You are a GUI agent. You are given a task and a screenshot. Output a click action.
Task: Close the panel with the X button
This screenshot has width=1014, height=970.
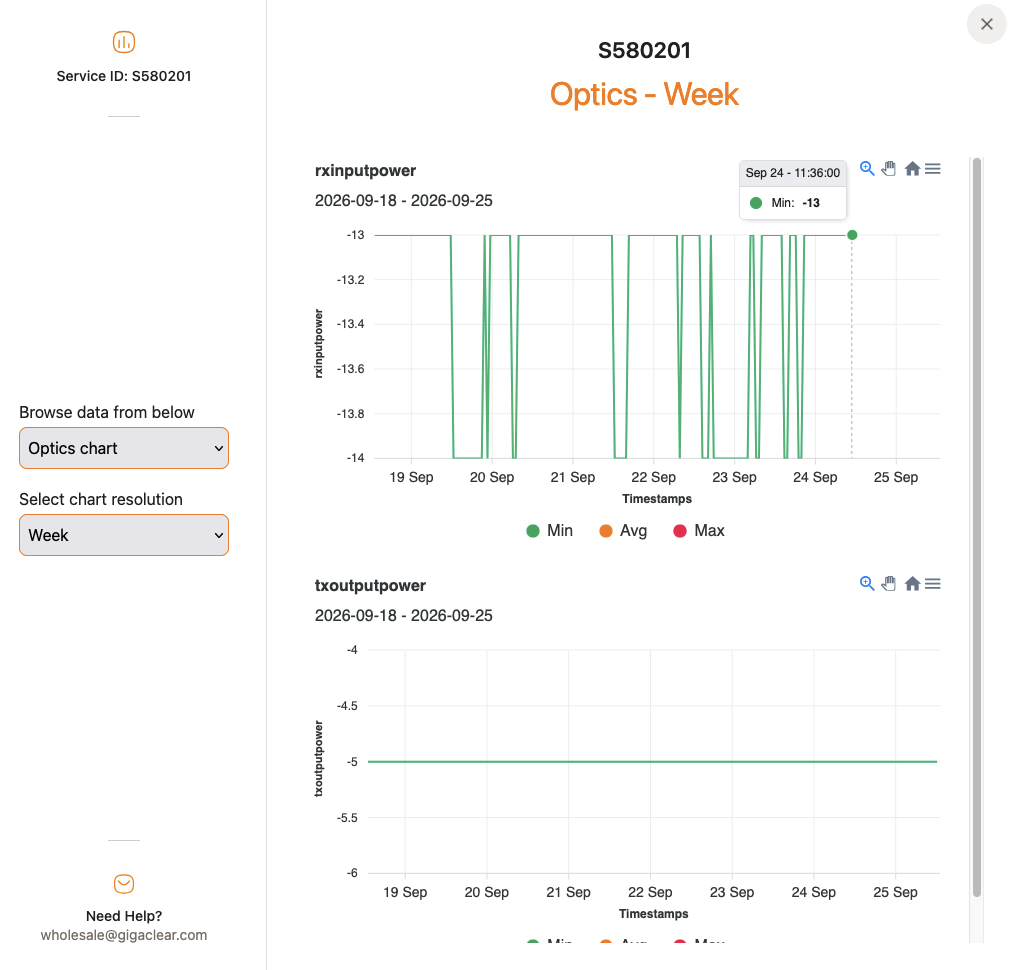point(987,24)
